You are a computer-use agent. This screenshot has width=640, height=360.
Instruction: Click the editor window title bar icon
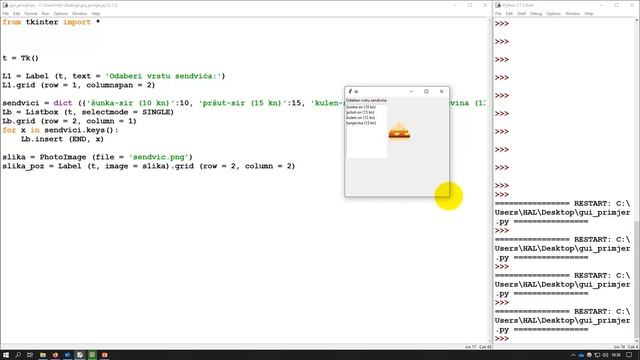click(x=5, y=5)
